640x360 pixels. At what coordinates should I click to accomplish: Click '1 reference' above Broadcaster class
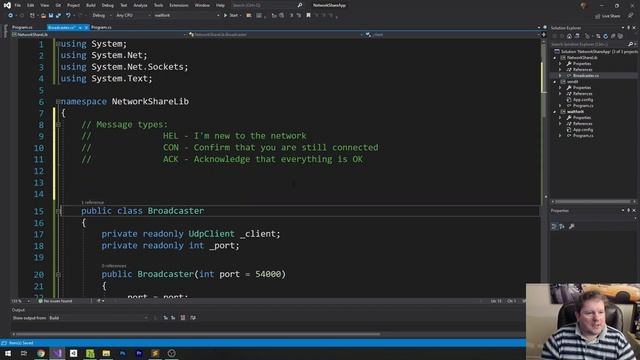pyautogui.click(x=92, y=202)
